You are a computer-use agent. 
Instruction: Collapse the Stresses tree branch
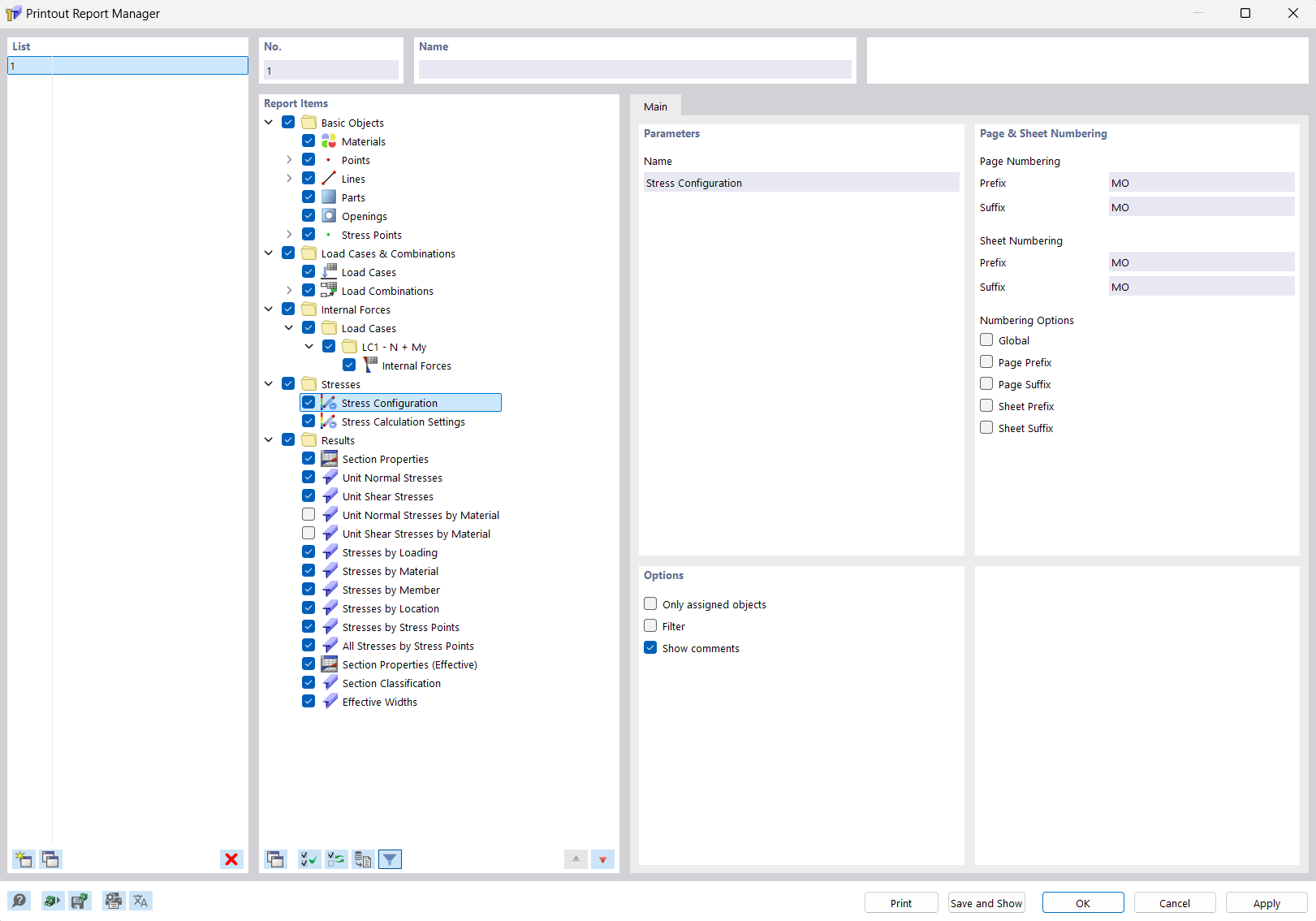point(269,383)
